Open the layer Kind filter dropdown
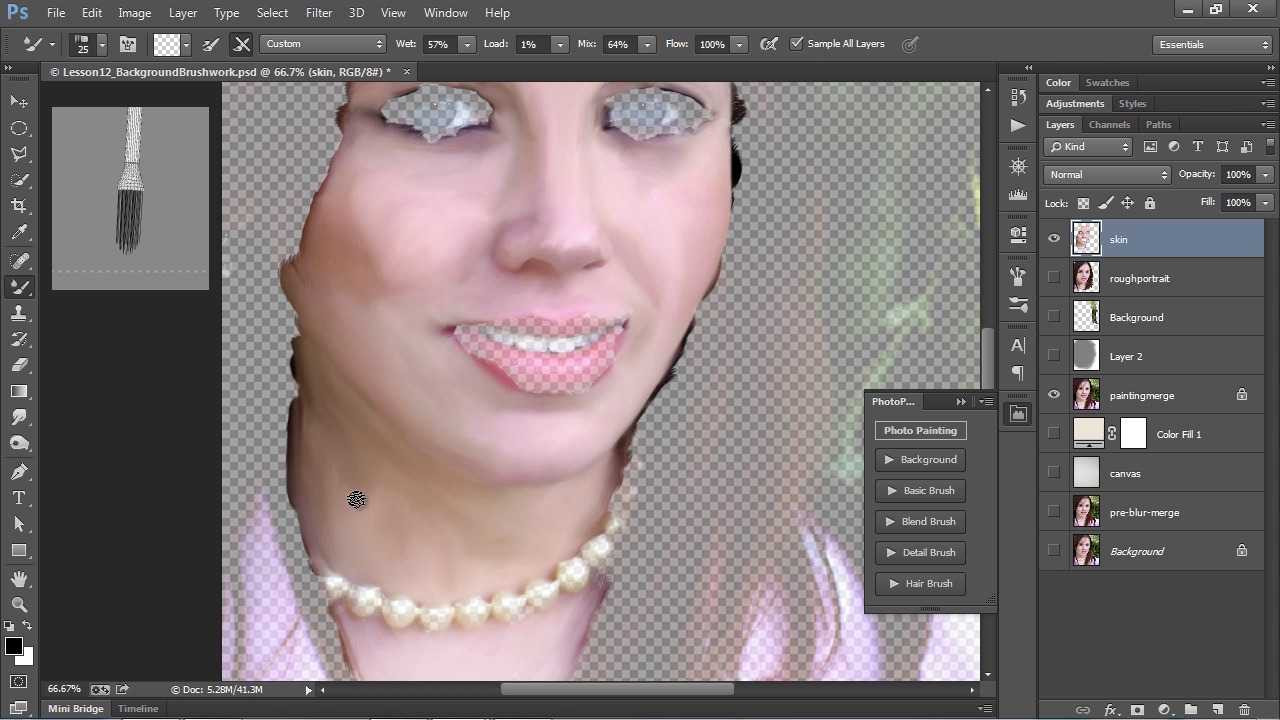Image resolution: width=1280 pixels, height=720 pixels. [1088, 147]
